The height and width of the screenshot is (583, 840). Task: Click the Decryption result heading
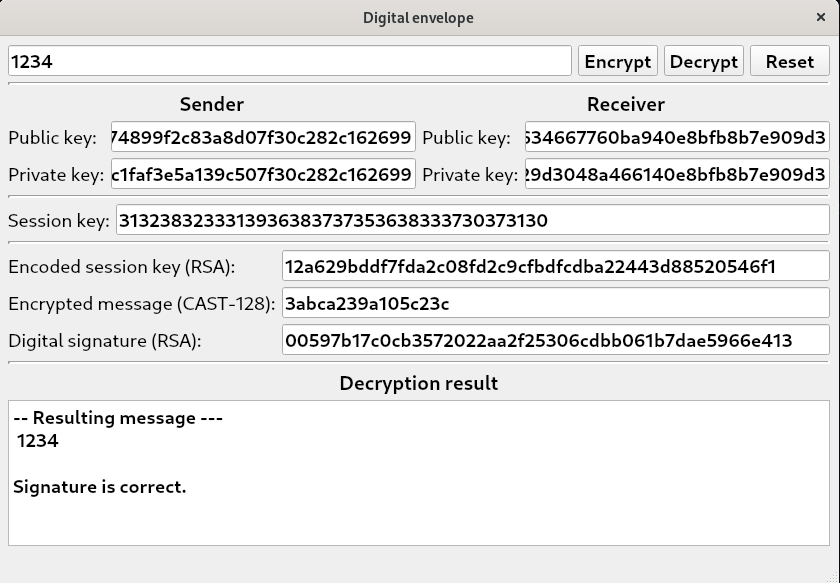coord(419,383)
